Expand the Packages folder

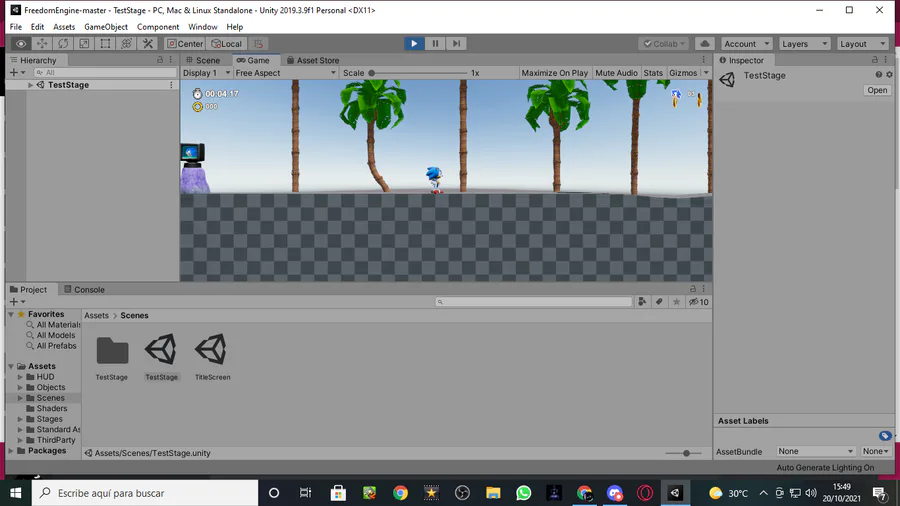coord(11,451)
